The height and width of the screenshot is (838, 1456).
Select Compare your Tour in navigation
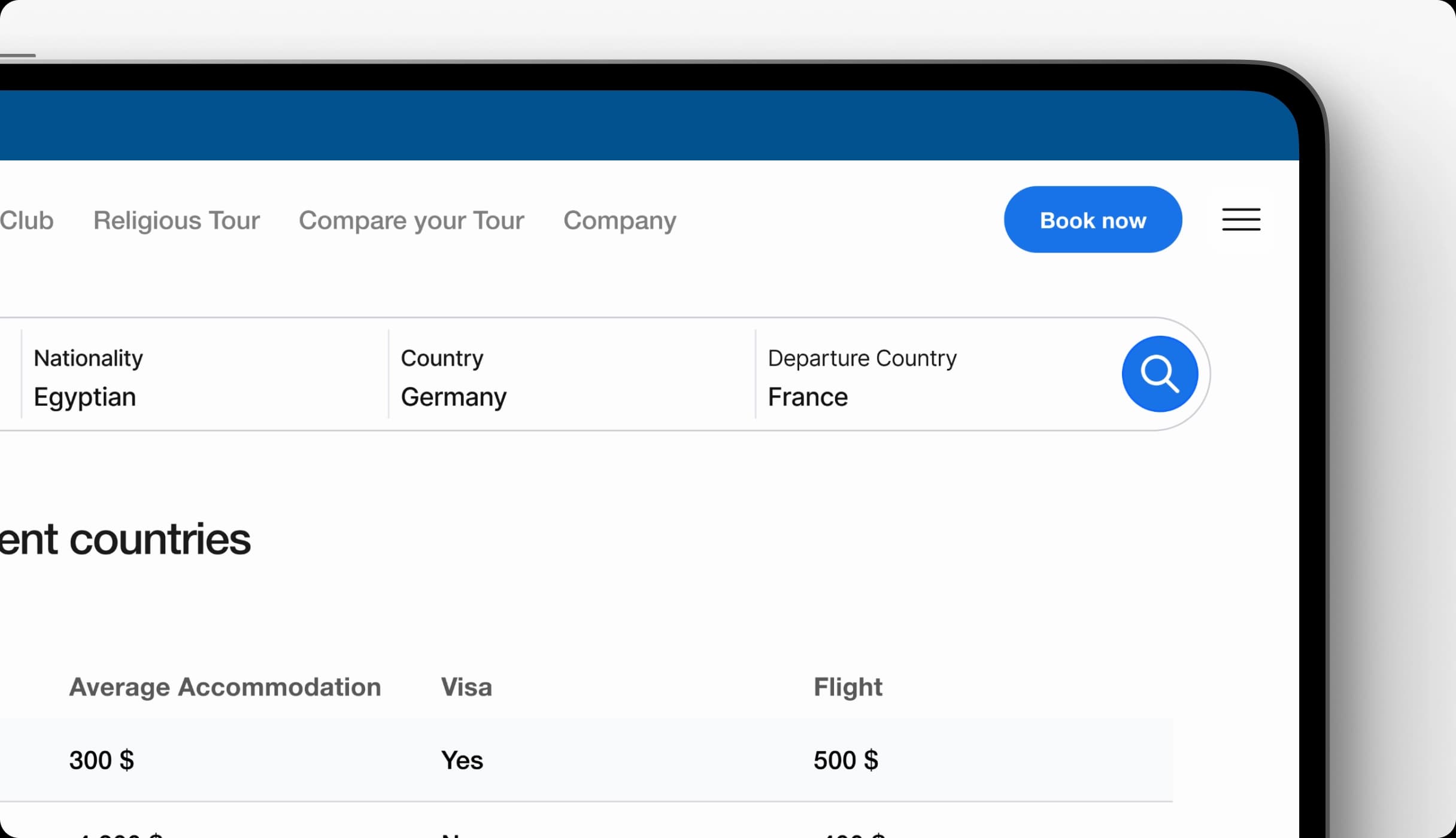point(411,220)
